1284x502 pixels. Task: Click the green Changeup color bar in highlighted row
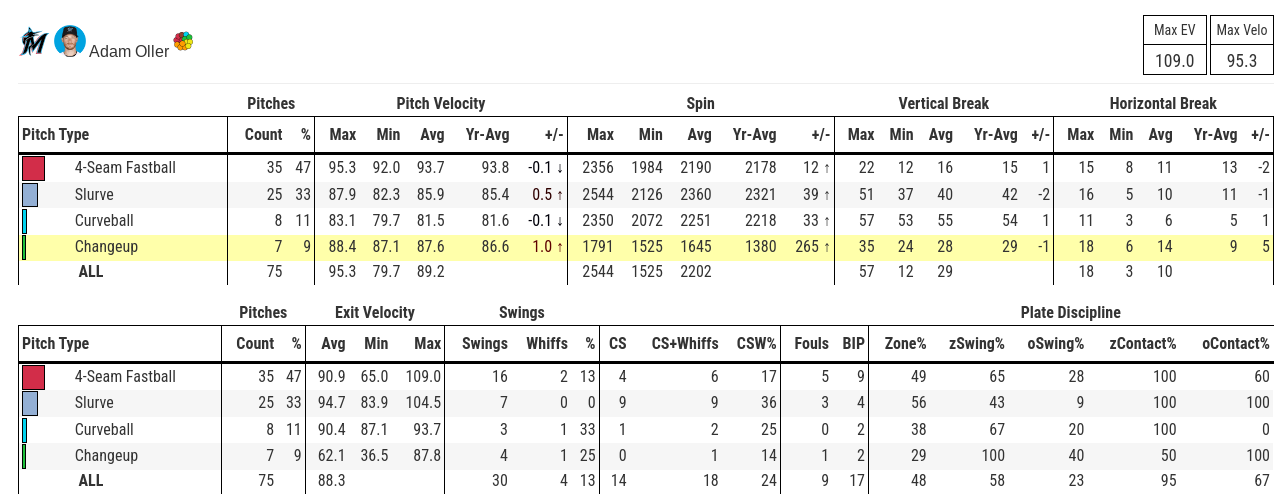(24, 246)
